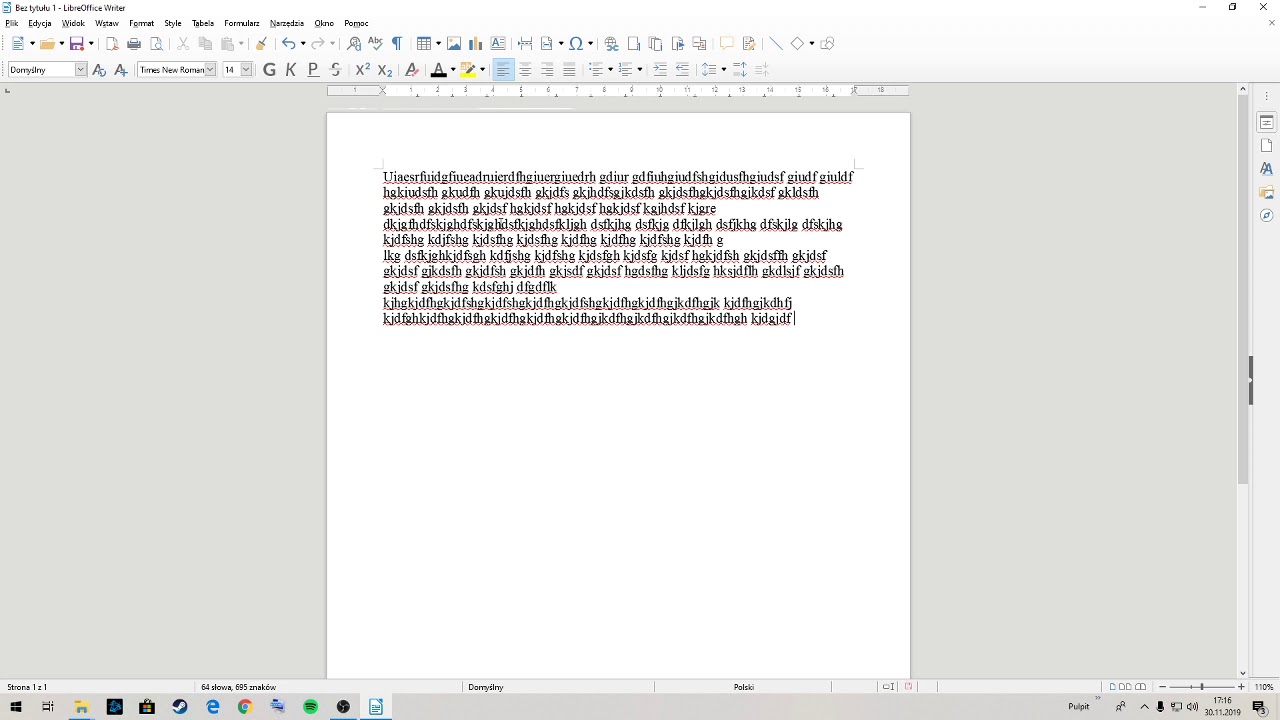This screenshot has height=720, width=1280.
Task: Apply font color red A swatch
Action: pyautogui.click(x=438, y=70)
